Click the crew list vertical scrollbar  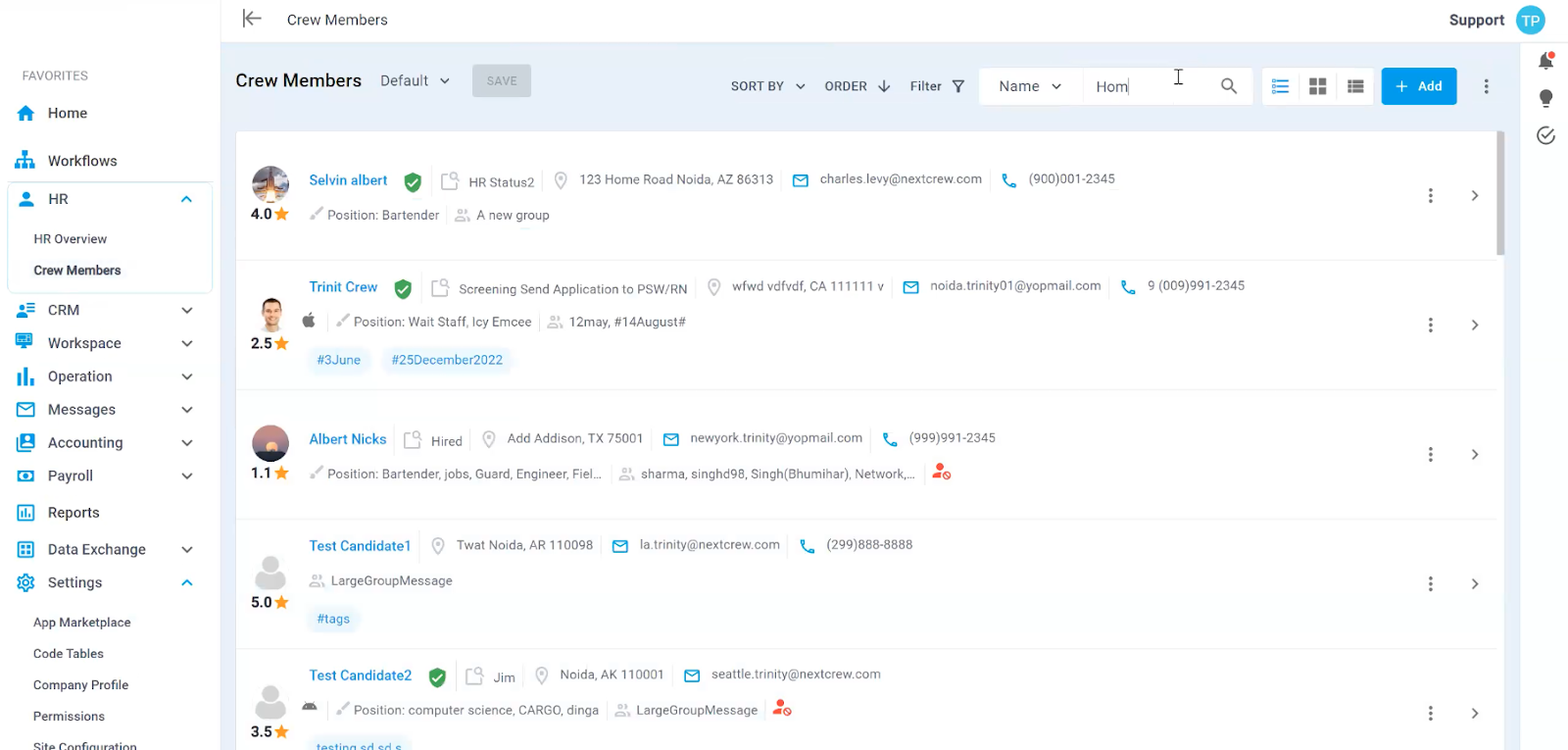click(x=1500, y=194)
